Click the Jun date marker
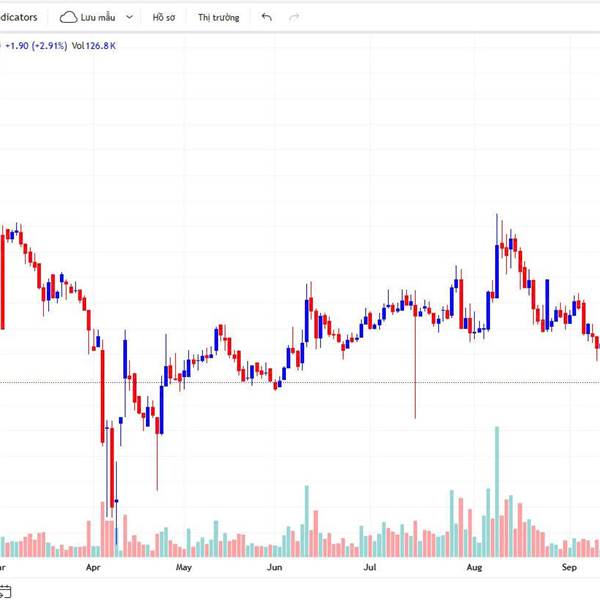Screen dimensions: 600x600 276,568
